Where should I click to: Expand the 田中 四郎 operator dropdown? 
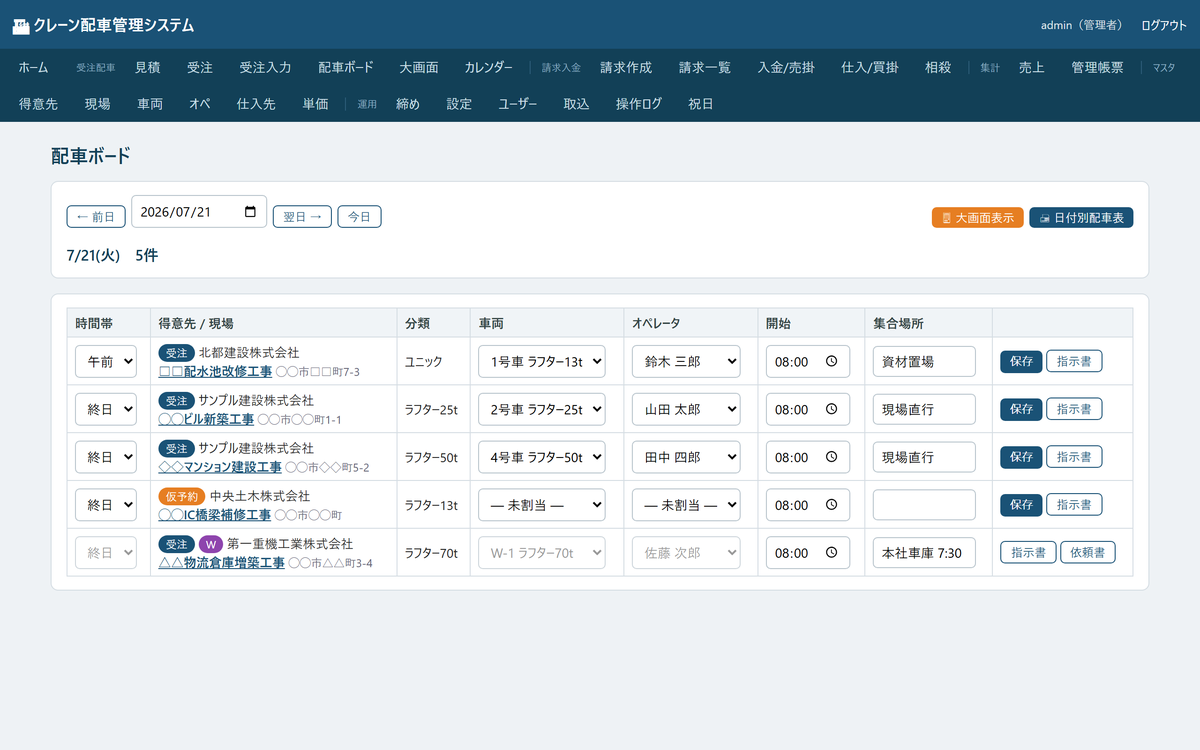coord(686,457)
